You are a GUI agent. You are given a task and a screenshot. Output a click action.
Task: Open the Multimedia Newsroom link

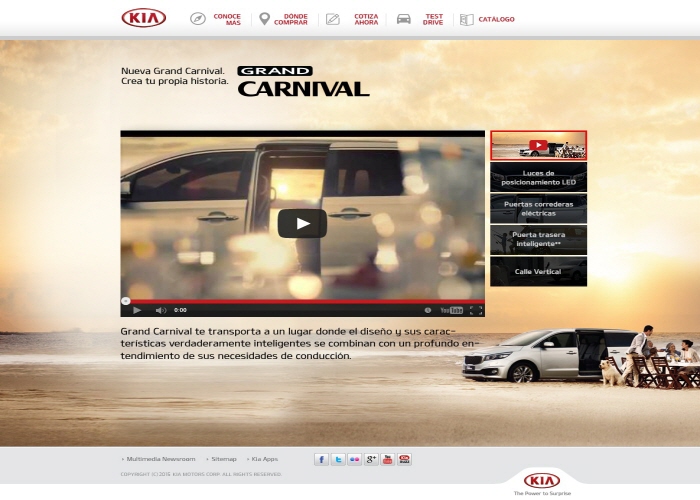tap(161, 459)
